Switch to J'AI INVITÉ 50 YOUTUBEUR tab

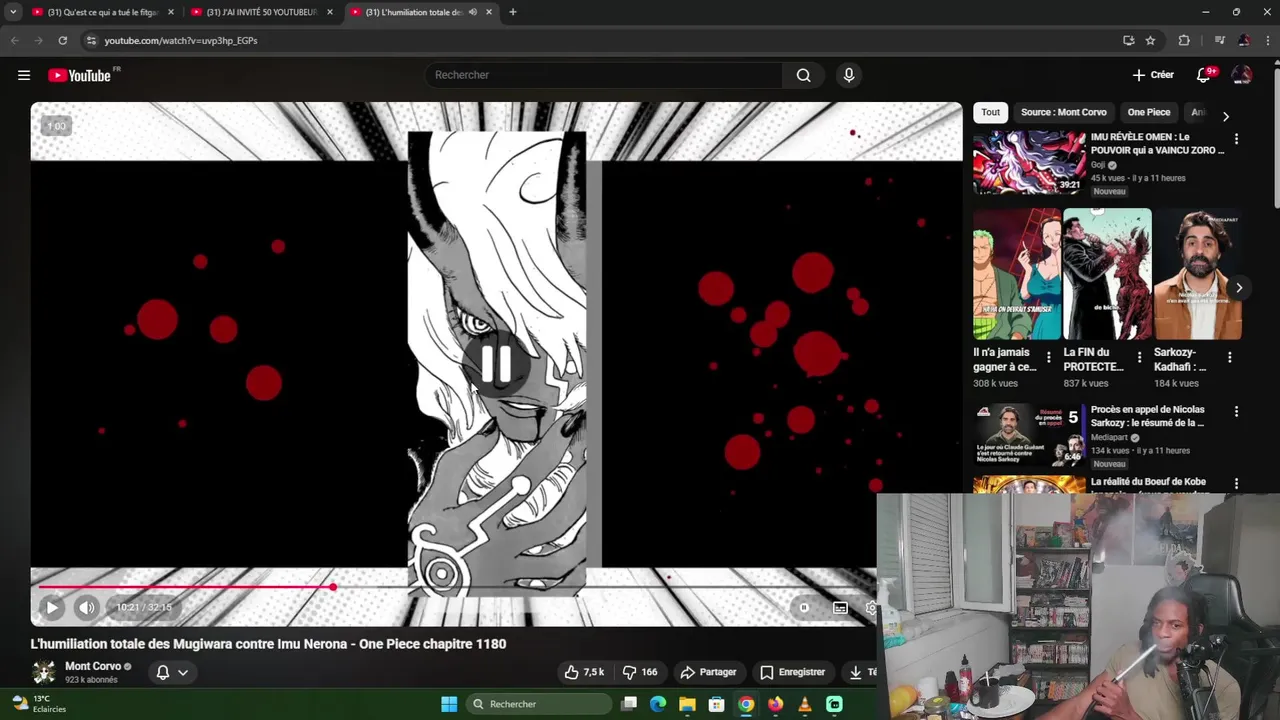click(x=260, y=12)
